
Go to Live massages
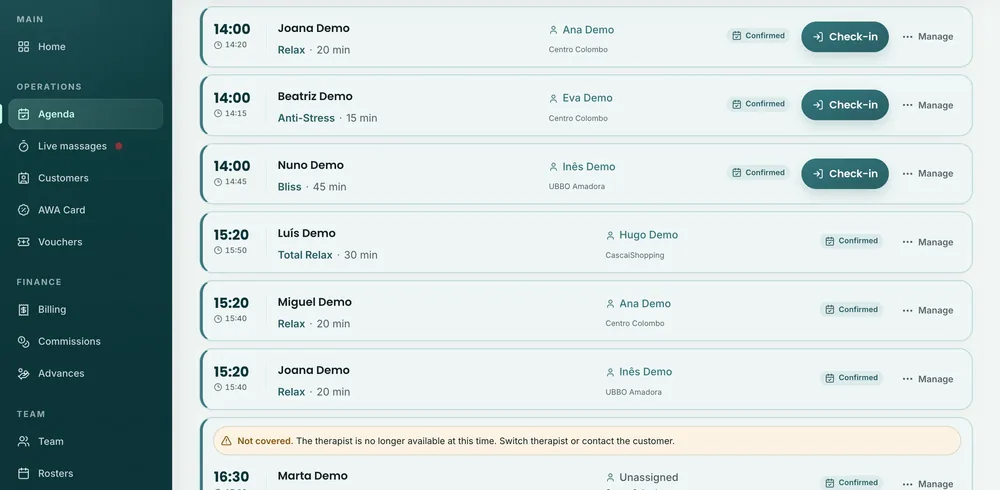click(85, 146)
